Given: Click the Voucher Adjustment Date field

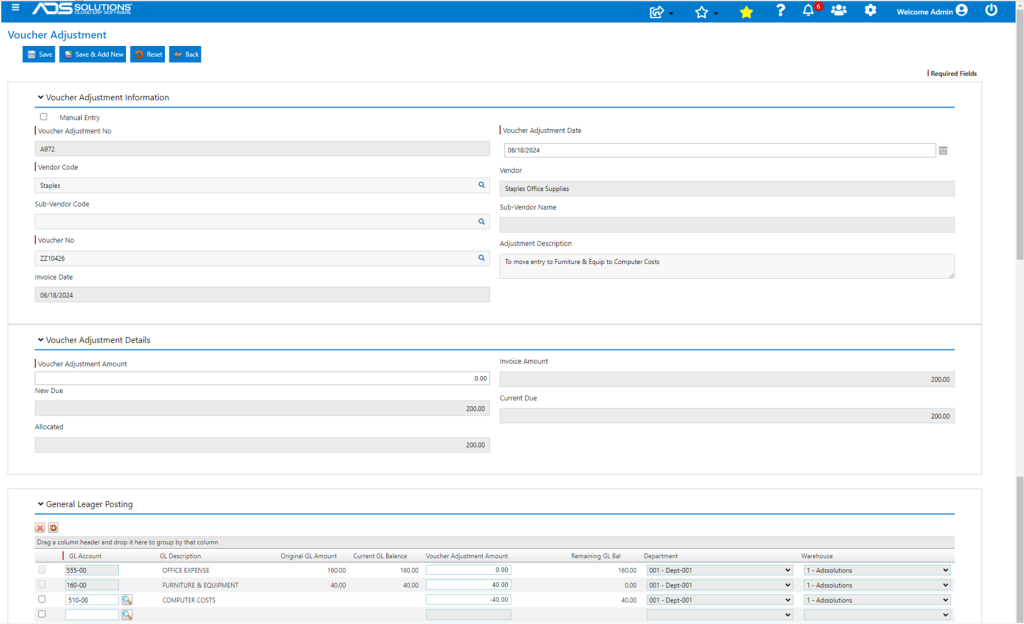Looking at the screenshot, I should point(719,150).
